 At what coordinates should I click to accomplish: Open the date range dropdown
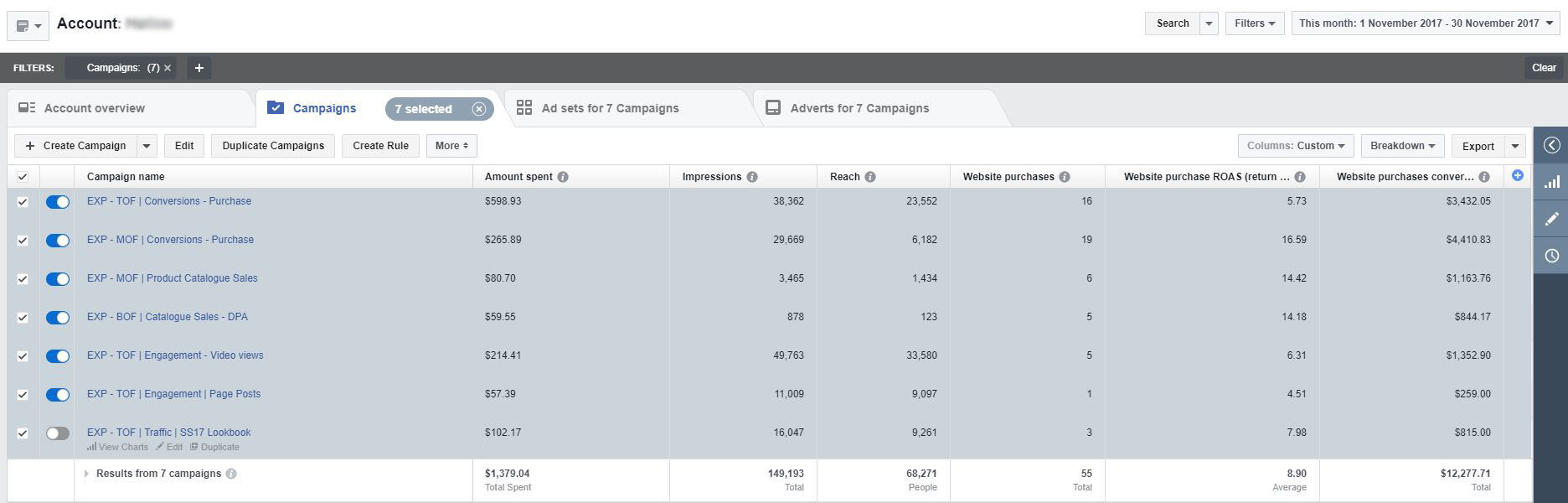[x=1425, y=23]
